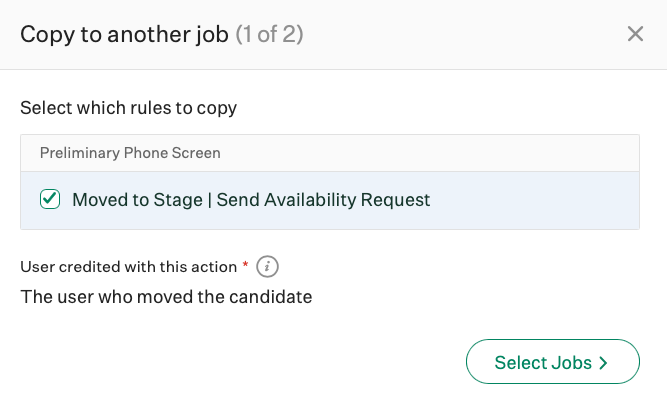This screenshot has height=408, width=667.
Task: Click empty area of highlighted rule row
Action: [x=532, y=200]
